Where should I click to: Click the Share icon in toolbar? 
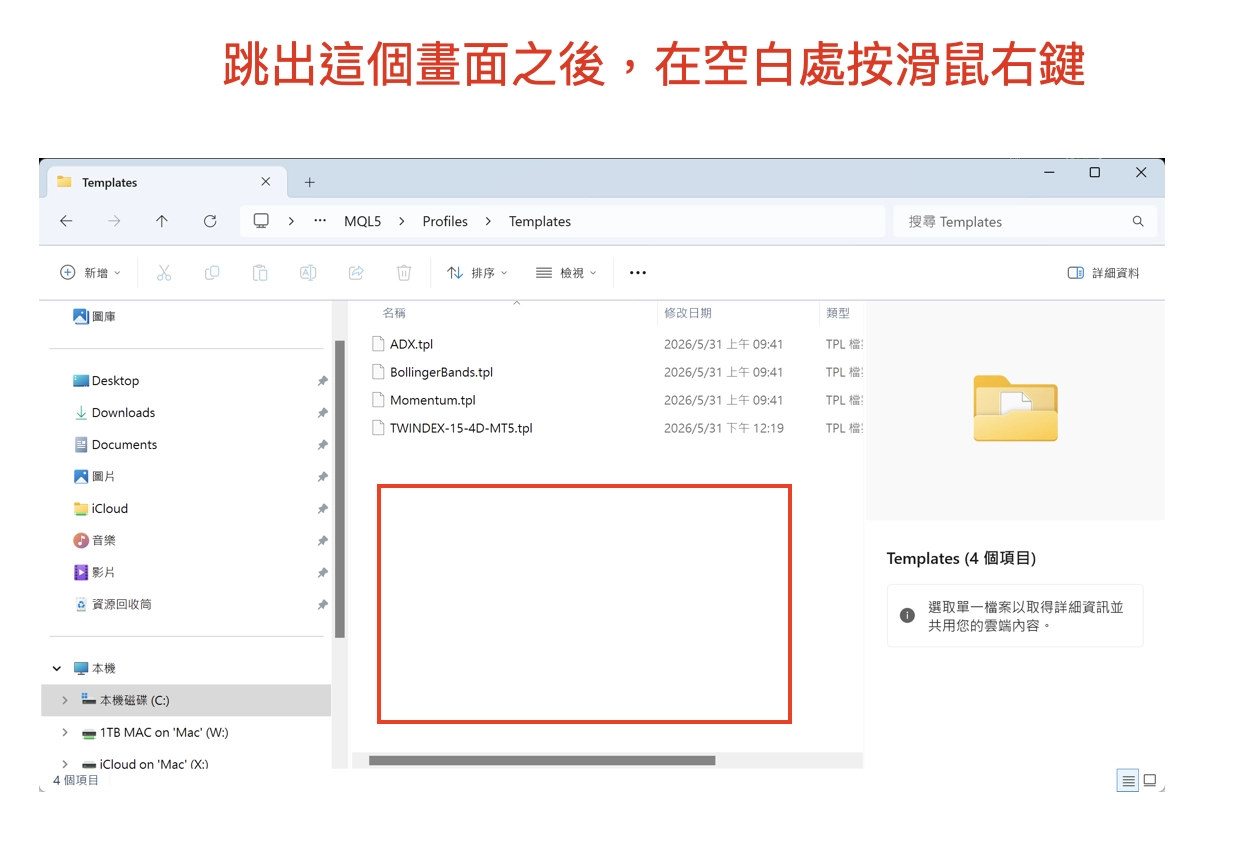point(356,272)
